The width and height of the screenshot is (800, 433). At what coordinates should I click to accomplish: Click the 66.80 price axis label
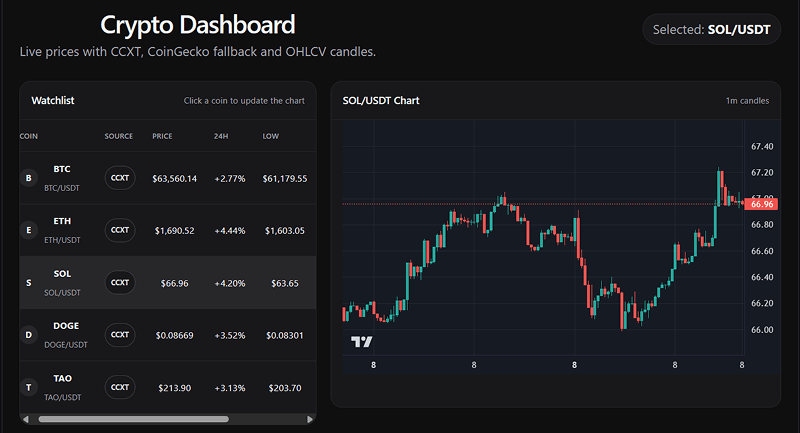pos(762,224)
